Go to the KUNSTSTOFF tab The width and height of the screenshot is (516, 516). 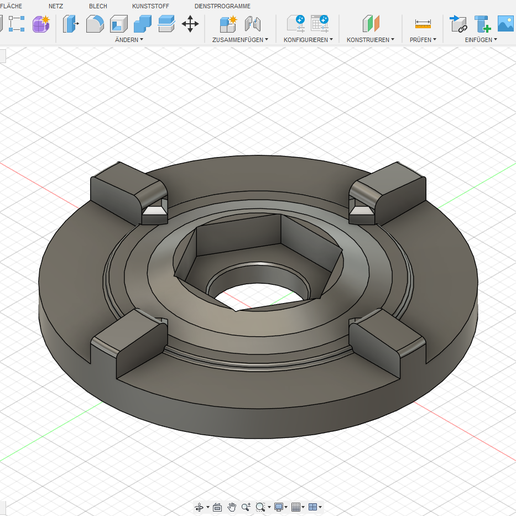tap(150, 6)
